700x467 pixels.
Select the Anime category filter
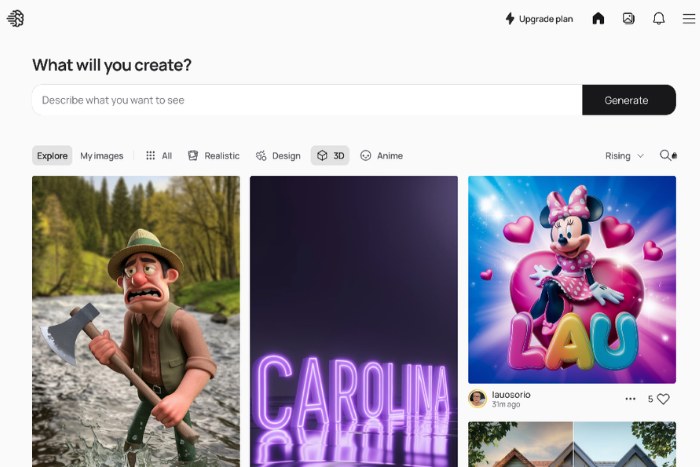(381, 155)
